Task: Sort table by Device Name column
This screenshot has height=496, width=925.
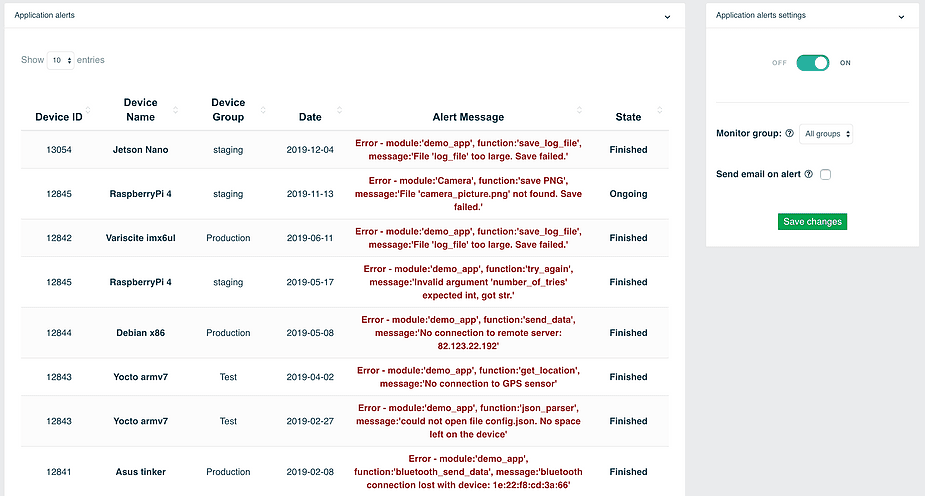Action: pyautogui.click(x=140, y=110)
